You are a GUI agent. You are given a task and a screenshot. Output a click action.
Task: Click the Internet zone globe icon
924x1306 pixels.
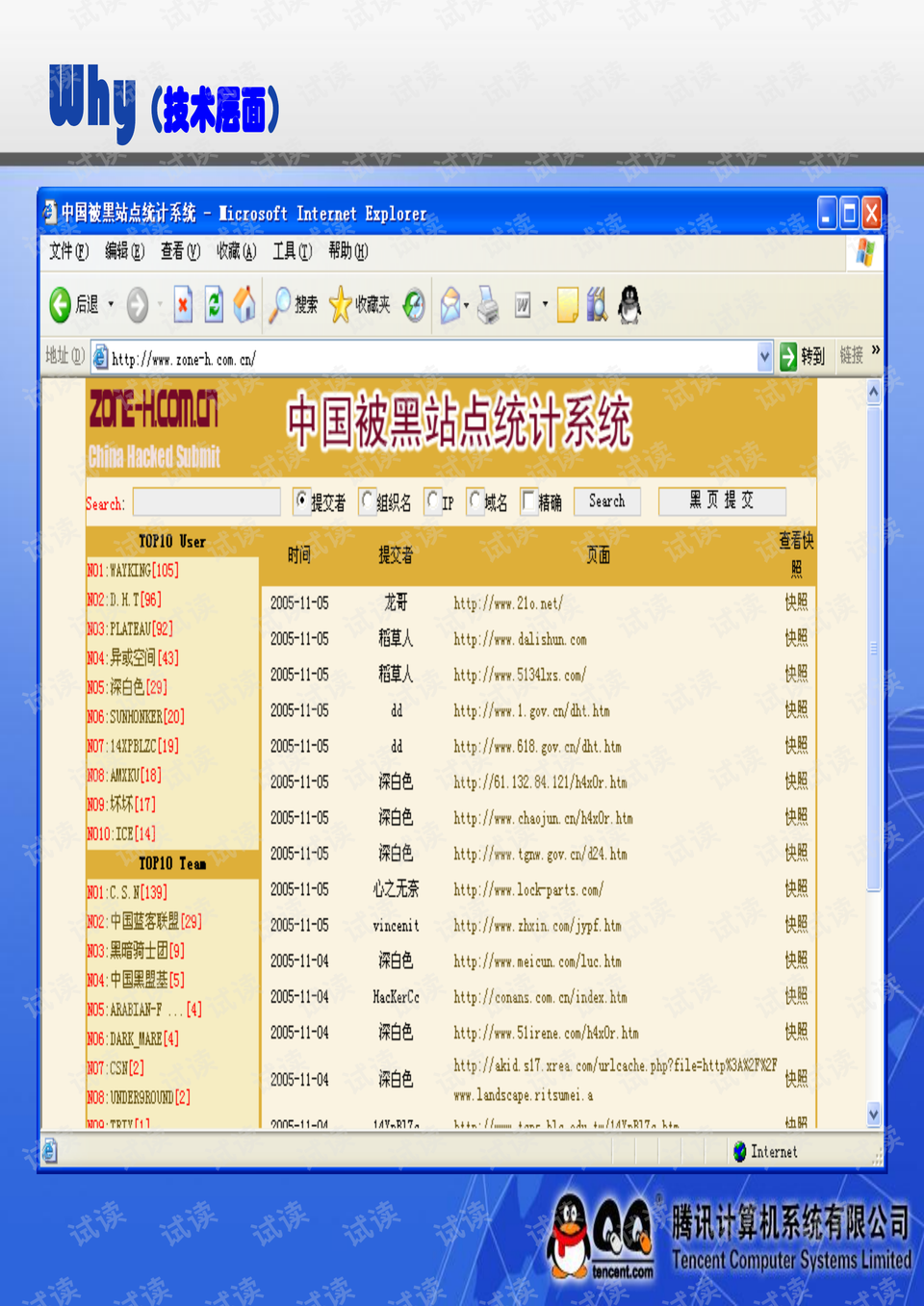pos(739,1151)
